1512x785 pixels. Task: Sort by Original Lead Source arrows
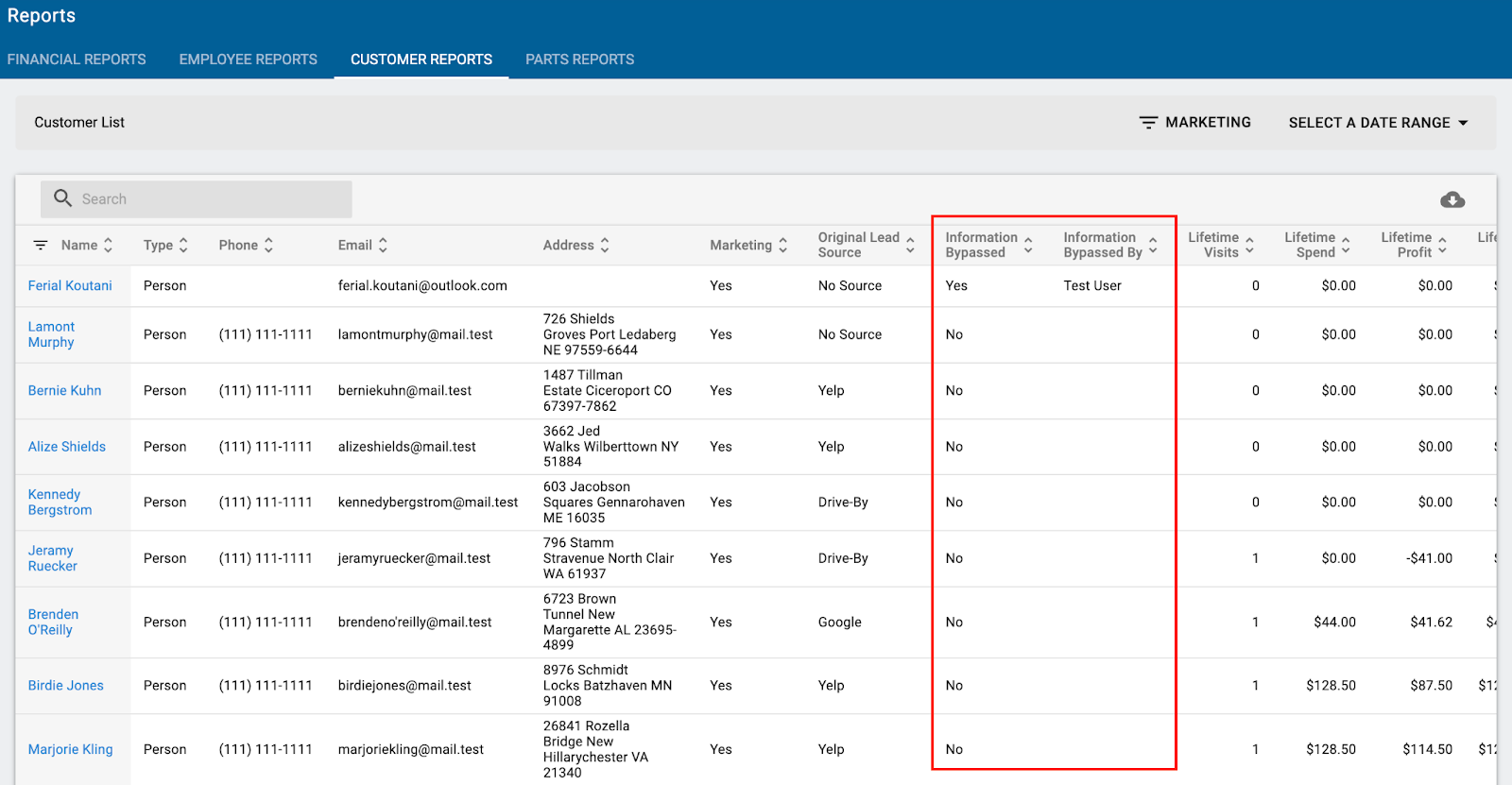(x=910, y=245)
